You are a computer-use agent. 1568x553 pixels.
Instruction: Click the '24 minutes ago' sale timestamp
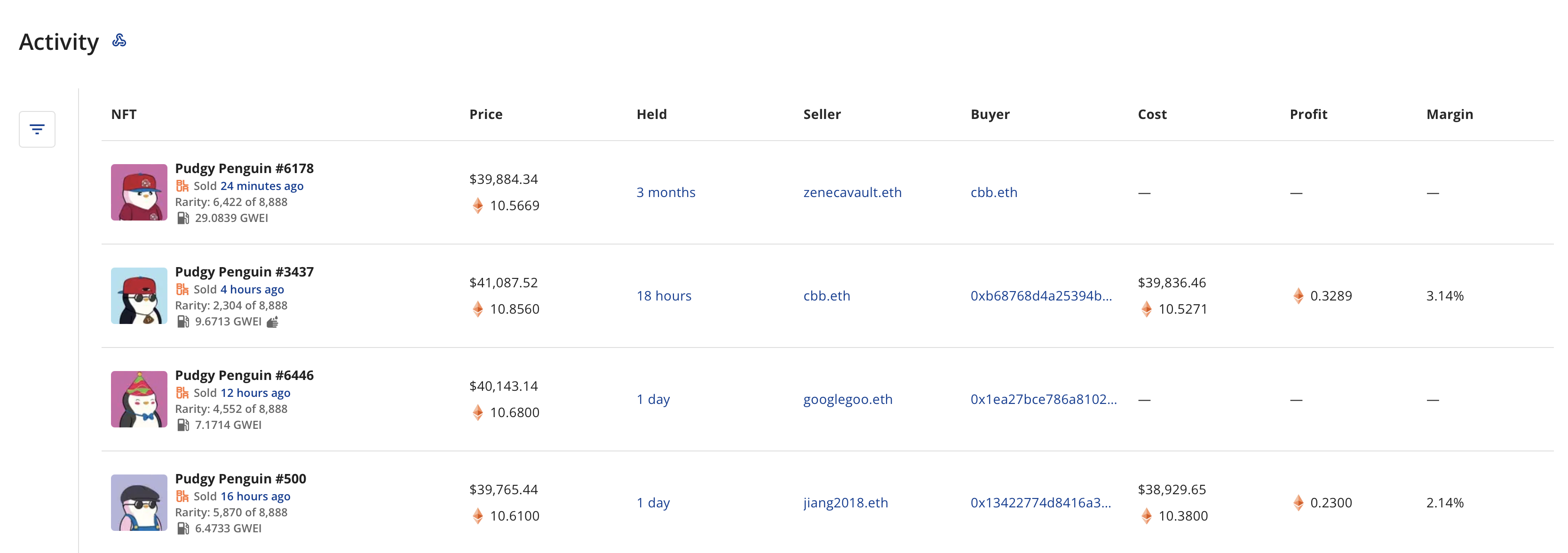tap(262, 186)
